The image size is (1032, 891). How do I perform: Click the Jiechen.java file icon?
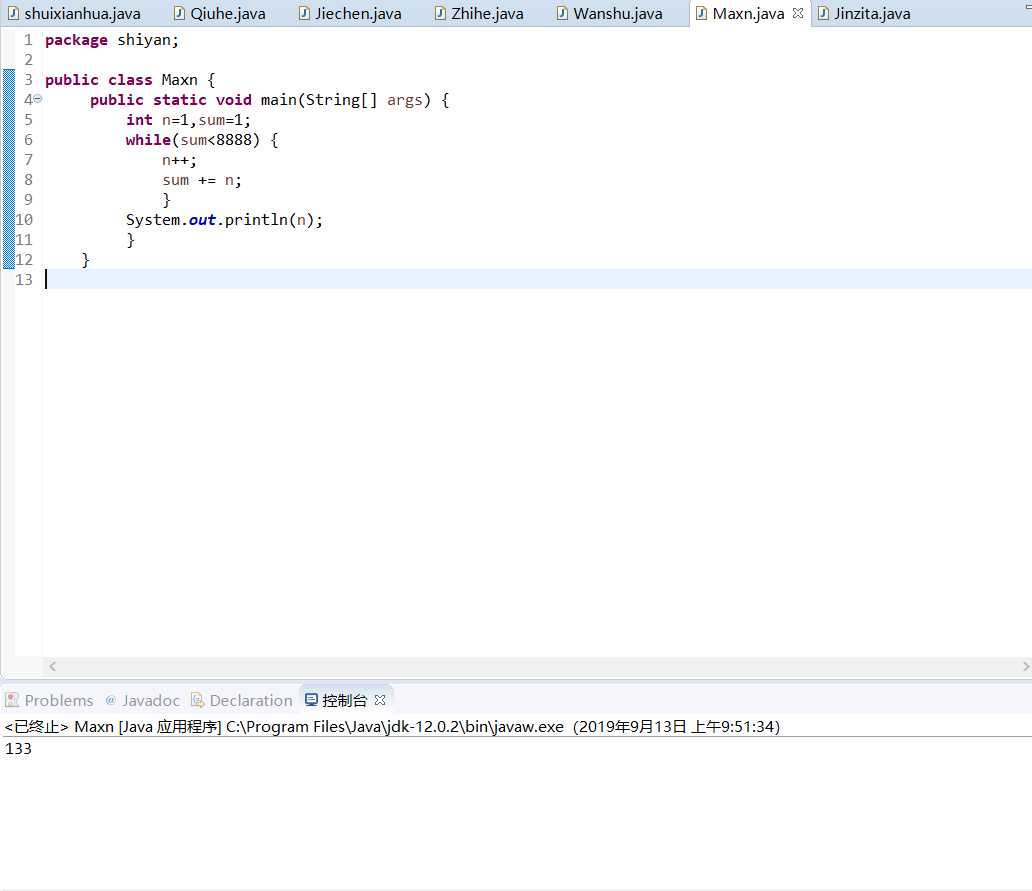coord(303,13)
